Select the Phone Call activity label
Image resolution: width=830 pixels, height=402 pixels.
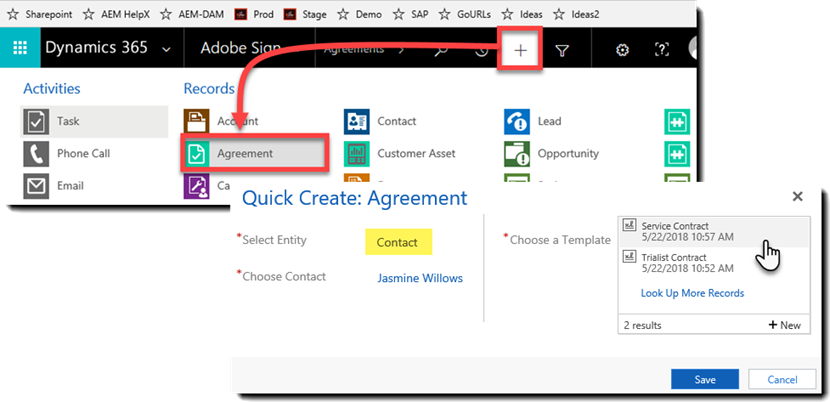(x=84, y=154)
